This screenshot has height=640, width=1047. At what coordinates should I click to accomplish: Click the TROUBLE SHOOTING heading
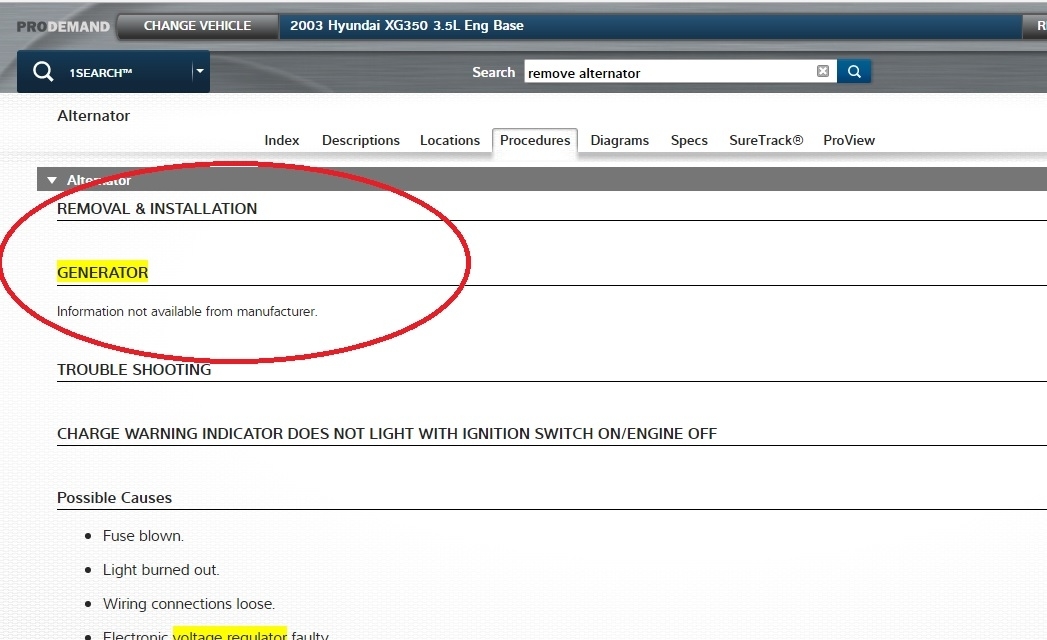[134, 369]
